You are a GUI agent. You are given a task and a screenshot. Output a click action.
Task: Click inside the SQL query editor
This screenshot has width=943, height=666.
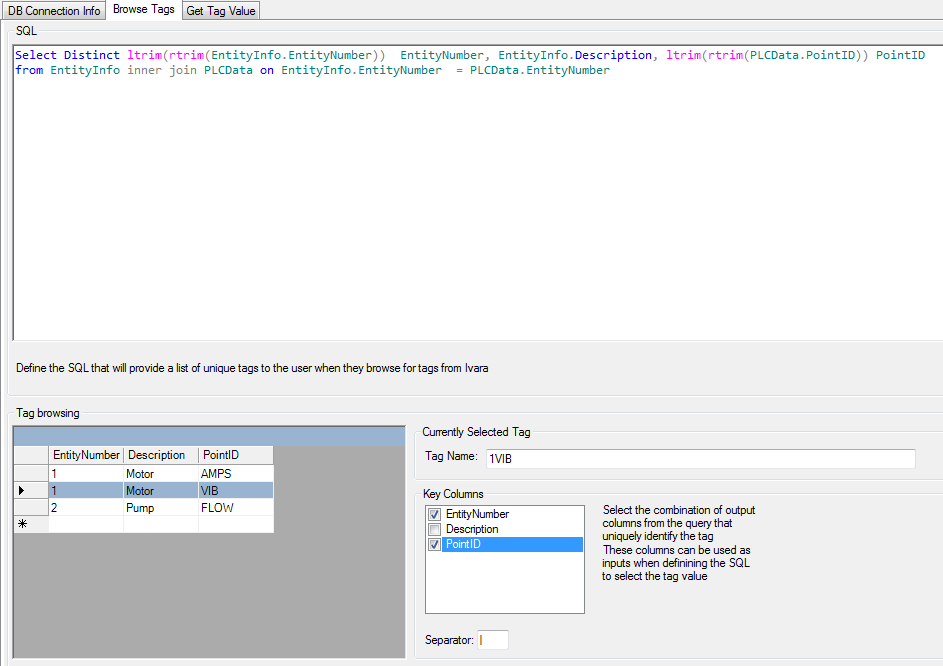click(476, 200)
